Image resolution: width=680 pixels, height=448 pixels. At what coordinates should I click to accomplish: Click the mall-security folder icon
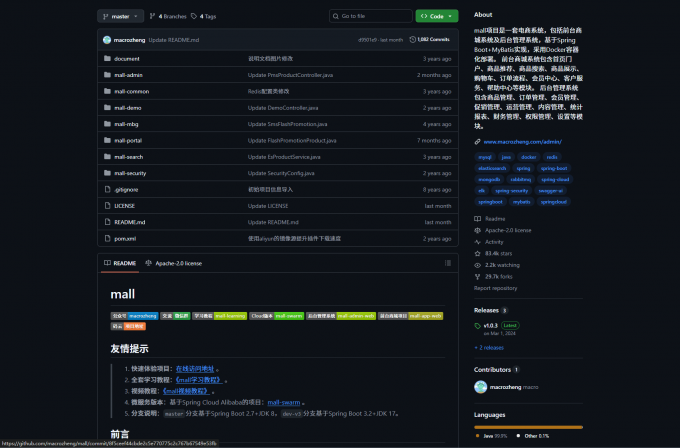tap(107, 173)
